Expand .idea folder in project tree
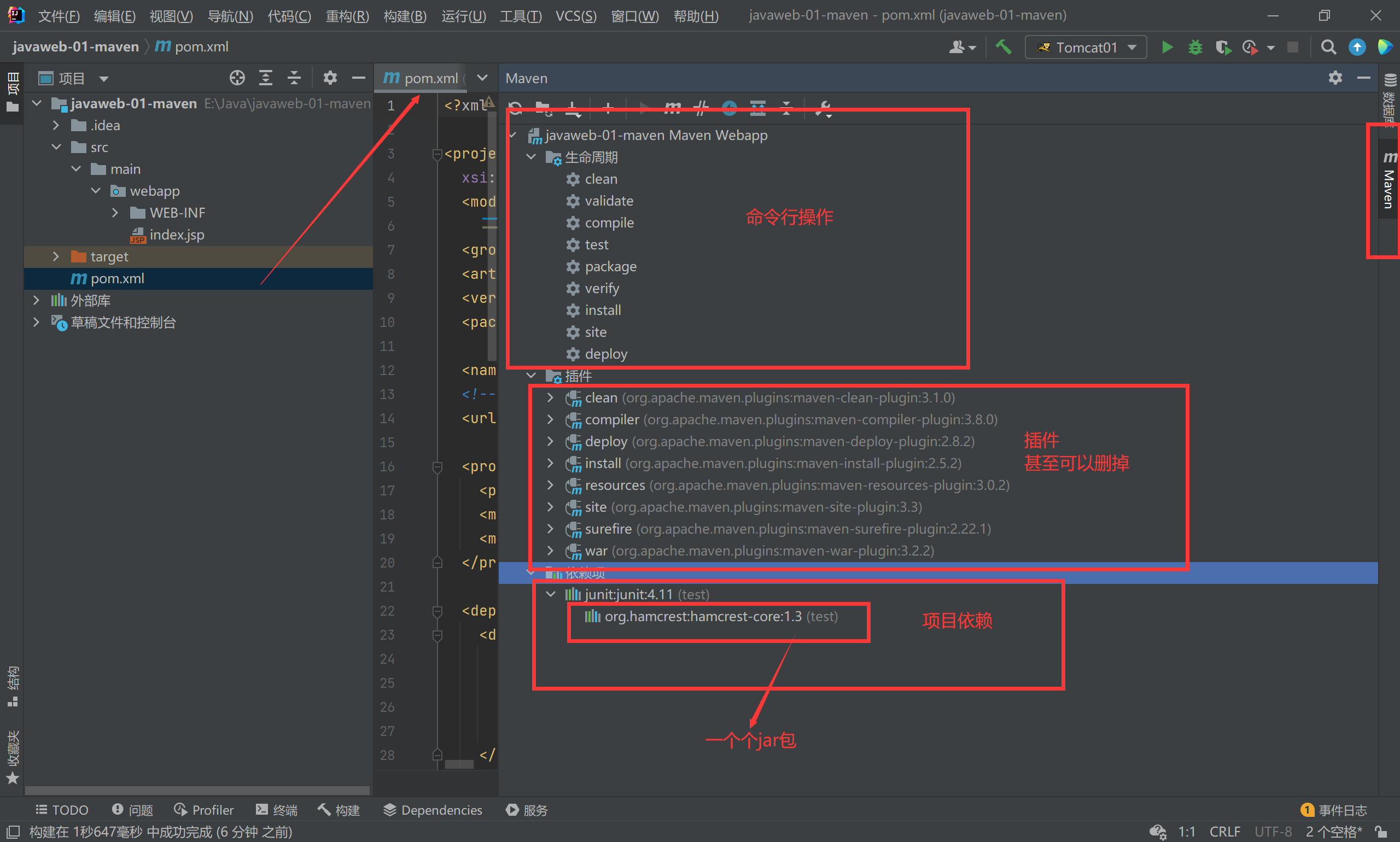This screenshot has height=842, width=1400. 56,125
